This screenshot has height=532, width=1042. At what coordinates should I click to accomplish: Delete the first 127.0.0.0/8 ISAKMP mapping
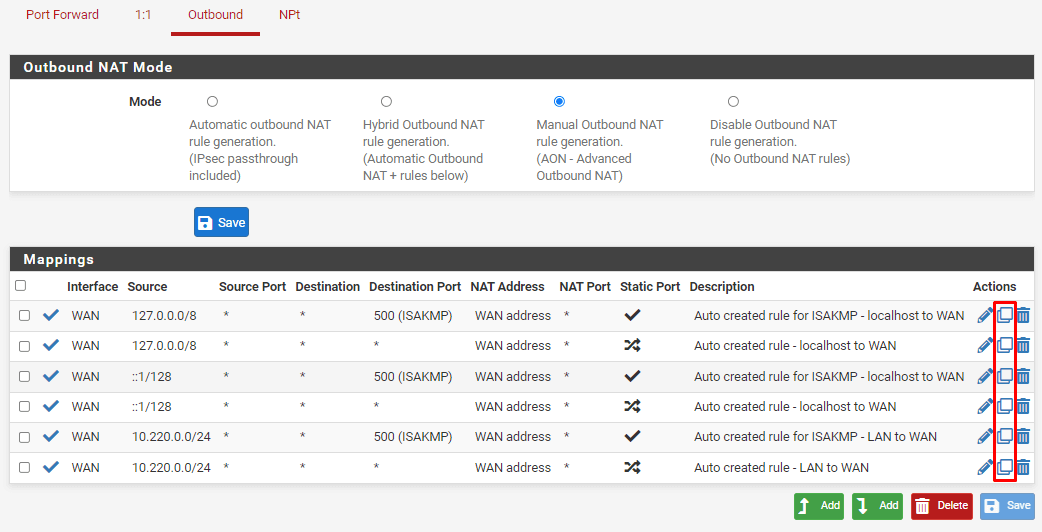(x=1023, y=315)
